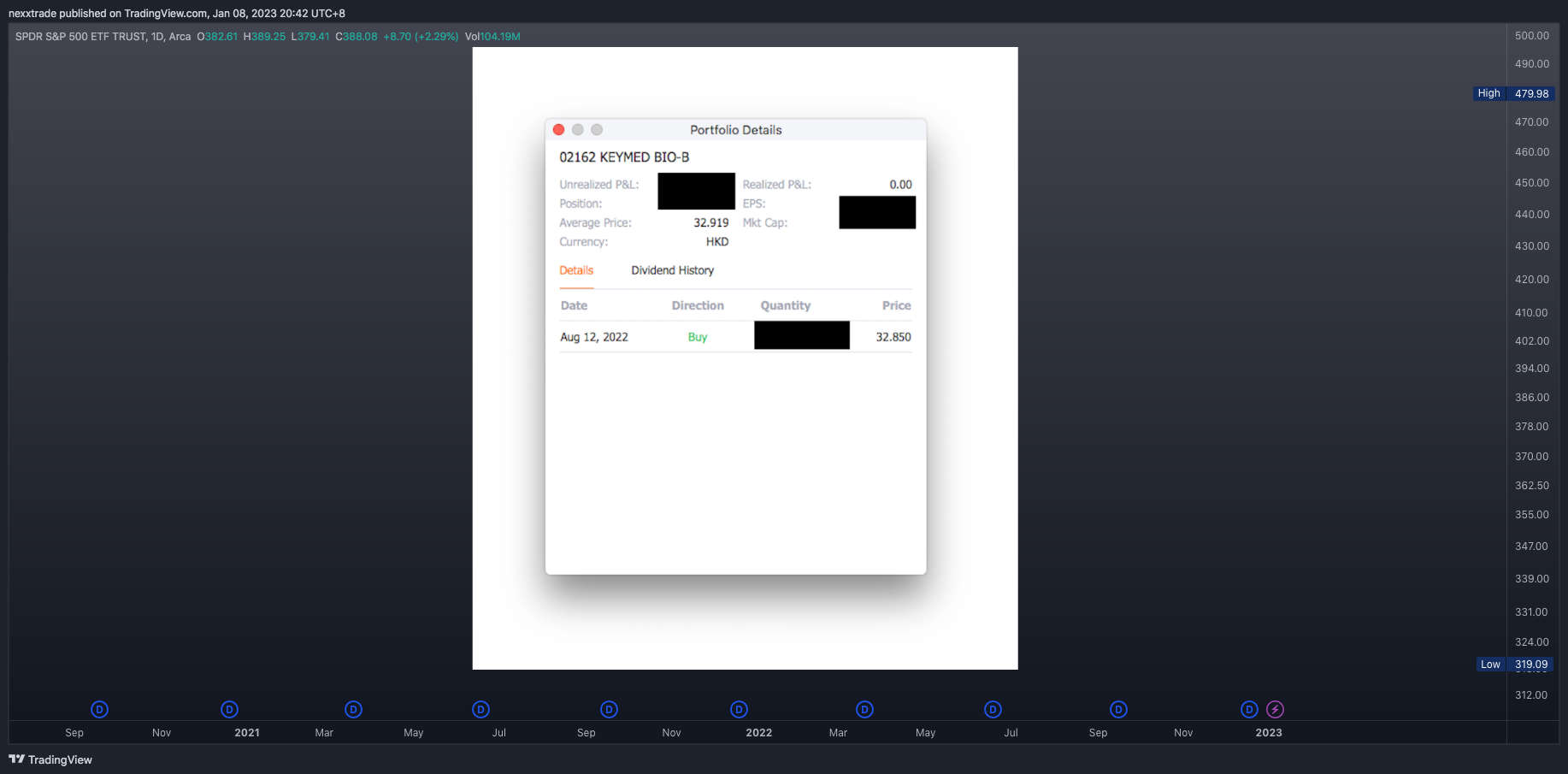This screenshot has height=774, width=1568.
Task: Open the dividend marker just before Jul 2021
Action: pos(480,709)
